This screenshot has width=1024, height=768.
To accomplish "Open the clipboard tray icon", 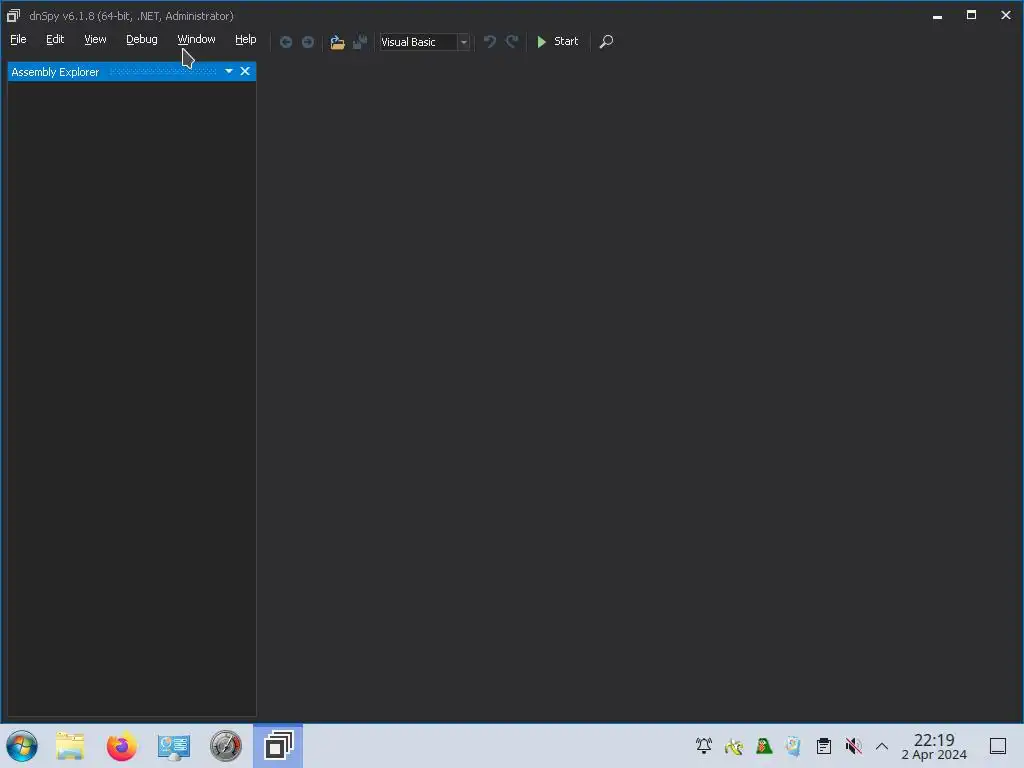I will click(x=824, y=746).
